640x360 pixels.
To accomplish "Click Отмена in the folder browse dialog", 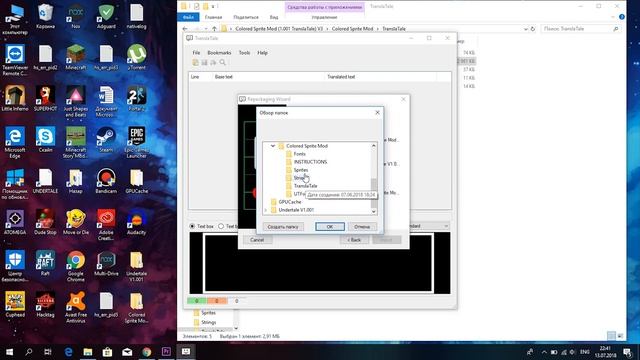I will pyautogui.click(x=362, y=227).
